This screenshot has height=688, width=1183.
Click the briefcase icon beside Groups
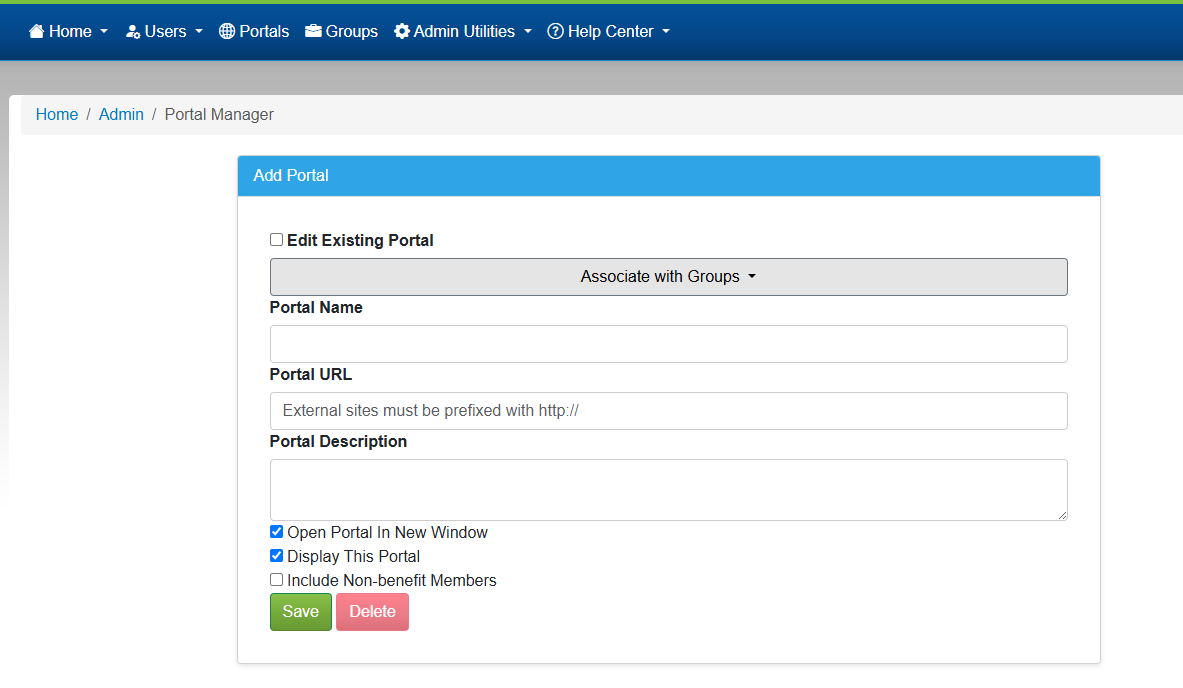click(x=314, y=32)
